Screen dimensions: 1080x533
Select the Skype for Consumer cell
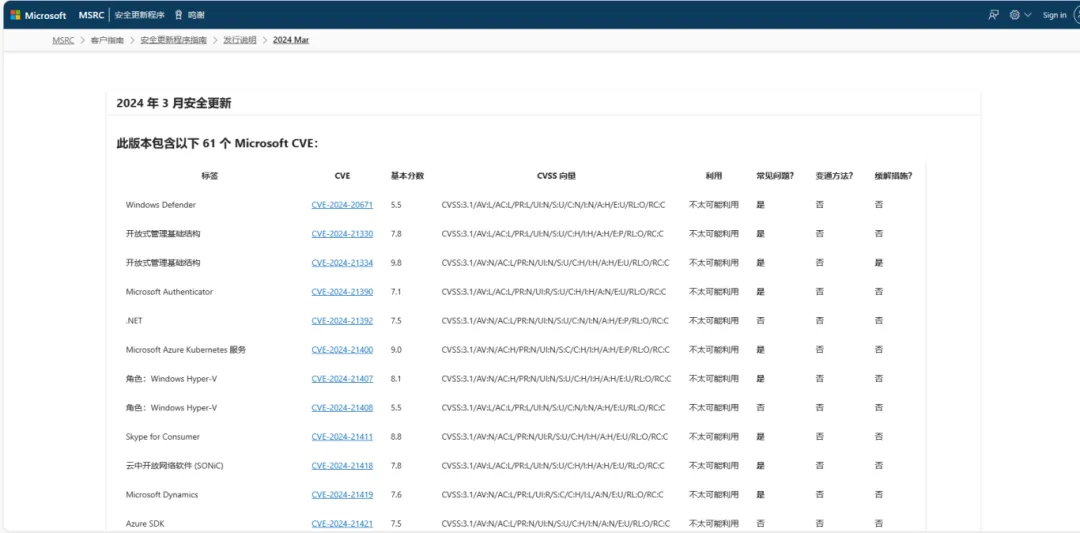[x=163, y=437]
